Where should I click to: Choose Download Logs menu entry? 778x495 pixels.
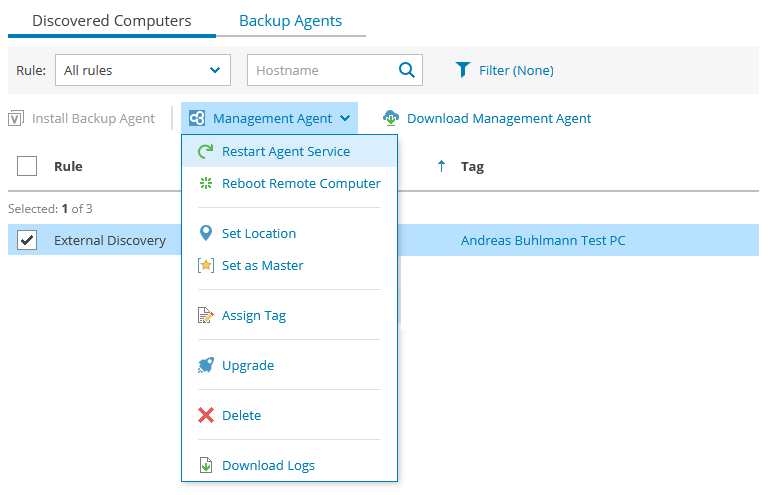pos(289,465)
